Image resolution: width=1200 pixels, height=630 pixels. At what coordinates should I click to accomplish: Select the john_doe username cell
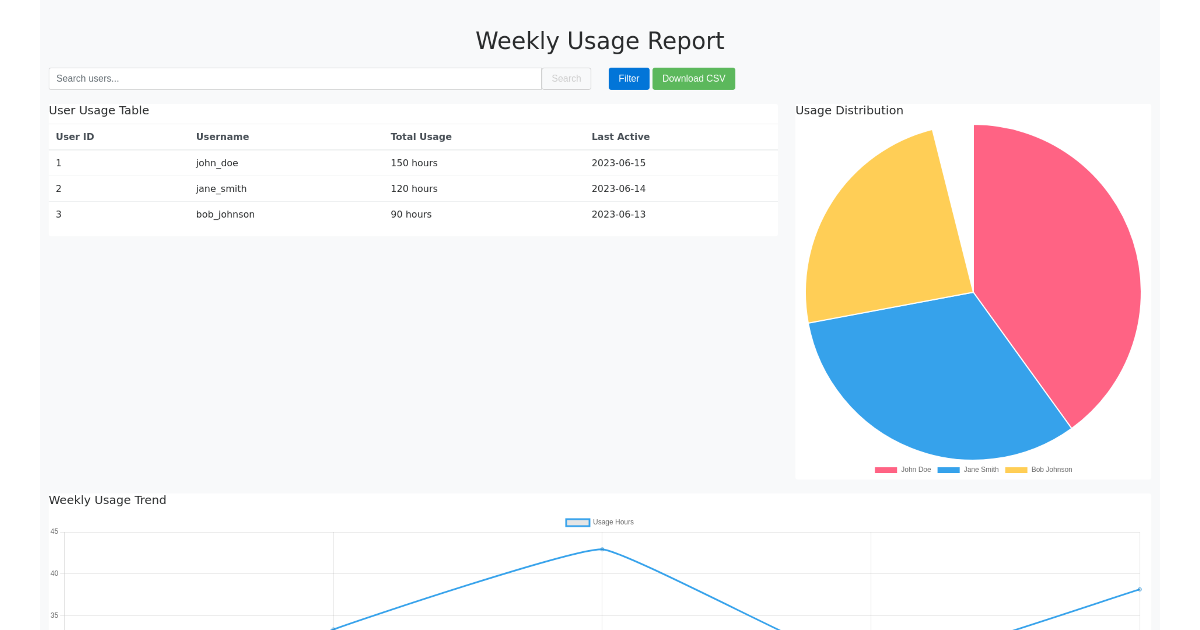pyautogui.click(x=217, y=163)
